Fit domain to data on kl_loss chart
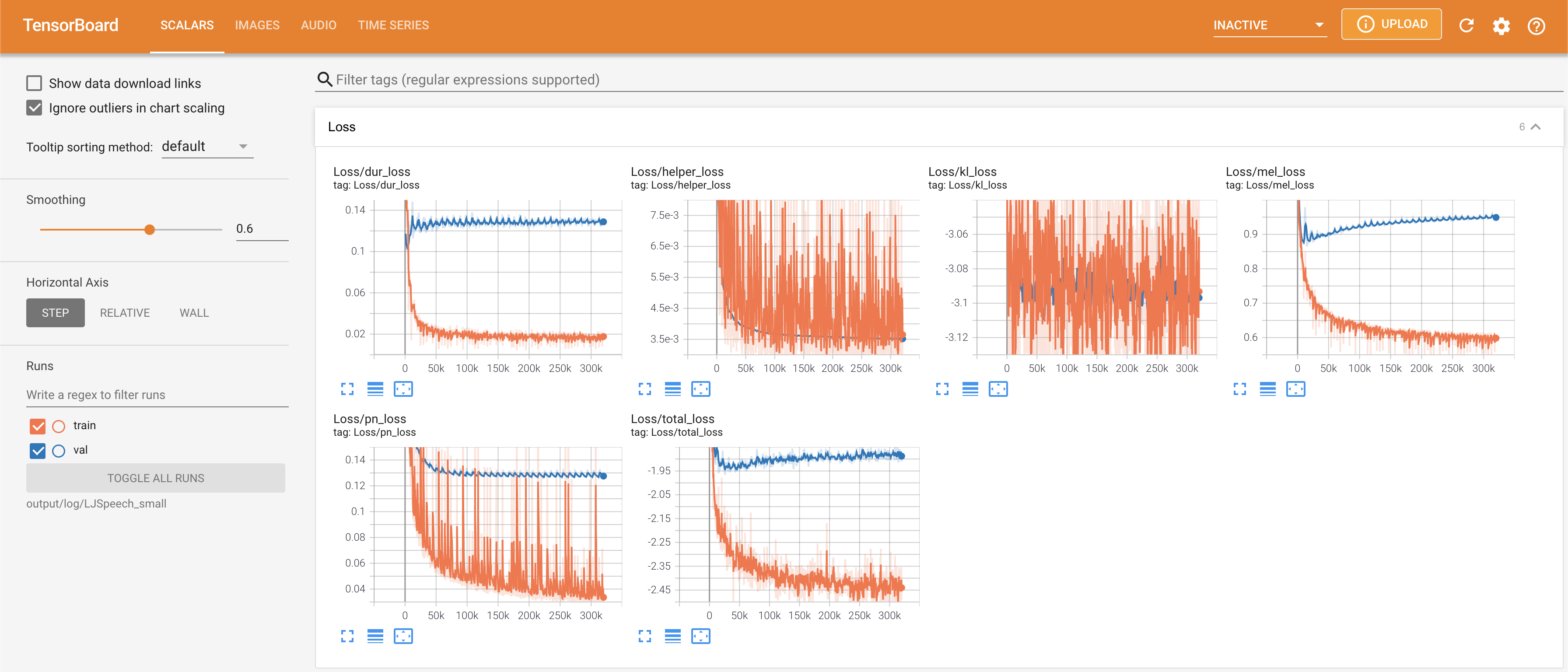 (x=998, y=389)
